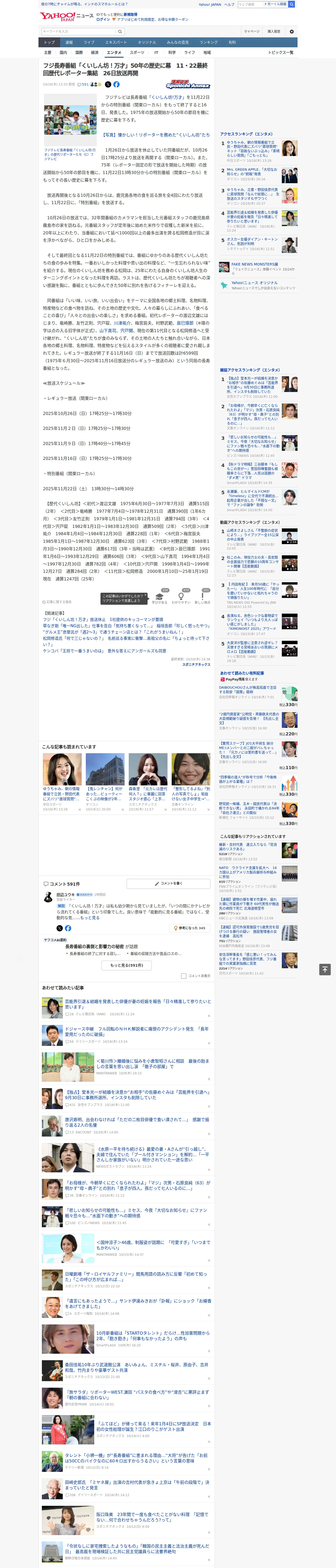This screenshot has width=336, height=1568.
Task: Expand the comment with もっと見る link
Action: (90, 918)
